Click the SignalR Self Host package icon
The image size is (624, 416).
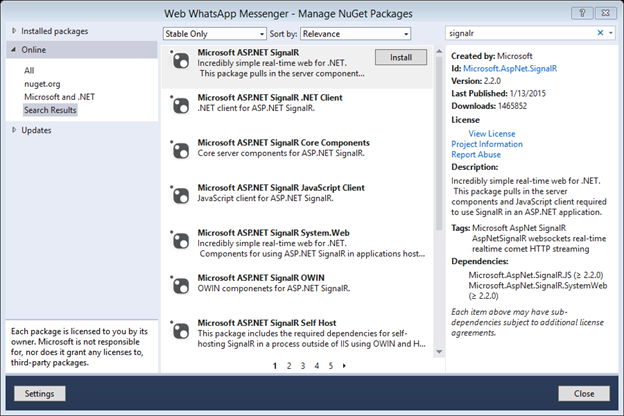coord(181,331)
